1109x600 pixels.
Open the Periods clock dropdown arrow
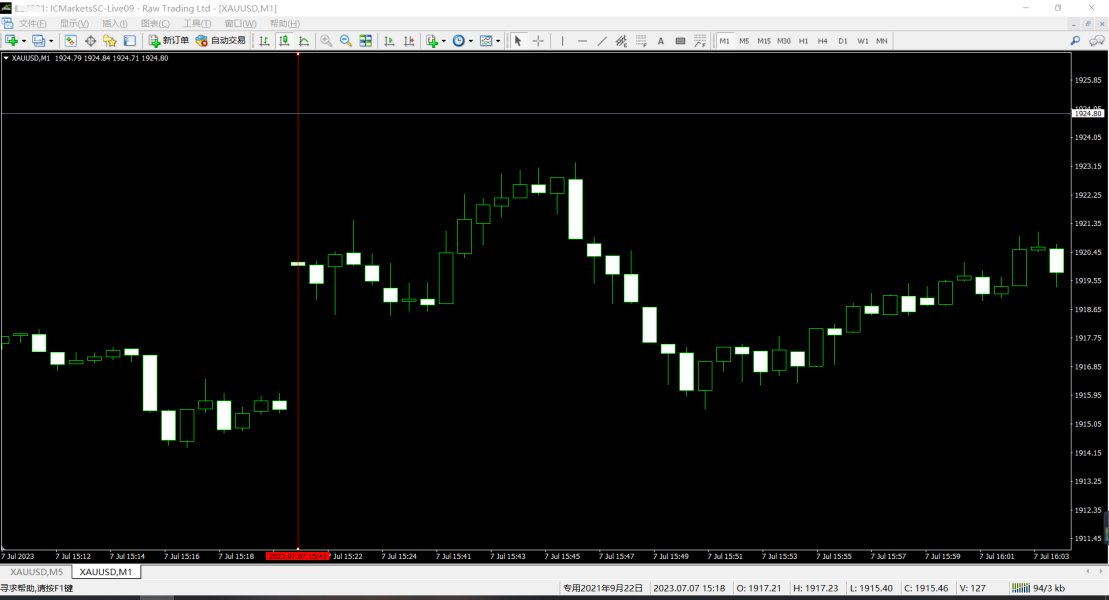pyautogui.click(x=470, y=41)
